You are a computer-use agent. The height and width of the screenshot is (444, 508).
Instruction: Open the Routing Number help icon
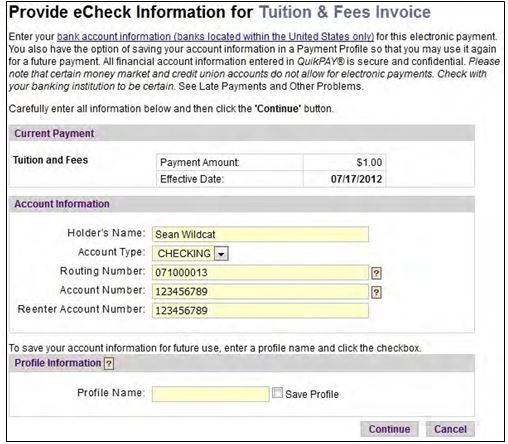[376, 273]
